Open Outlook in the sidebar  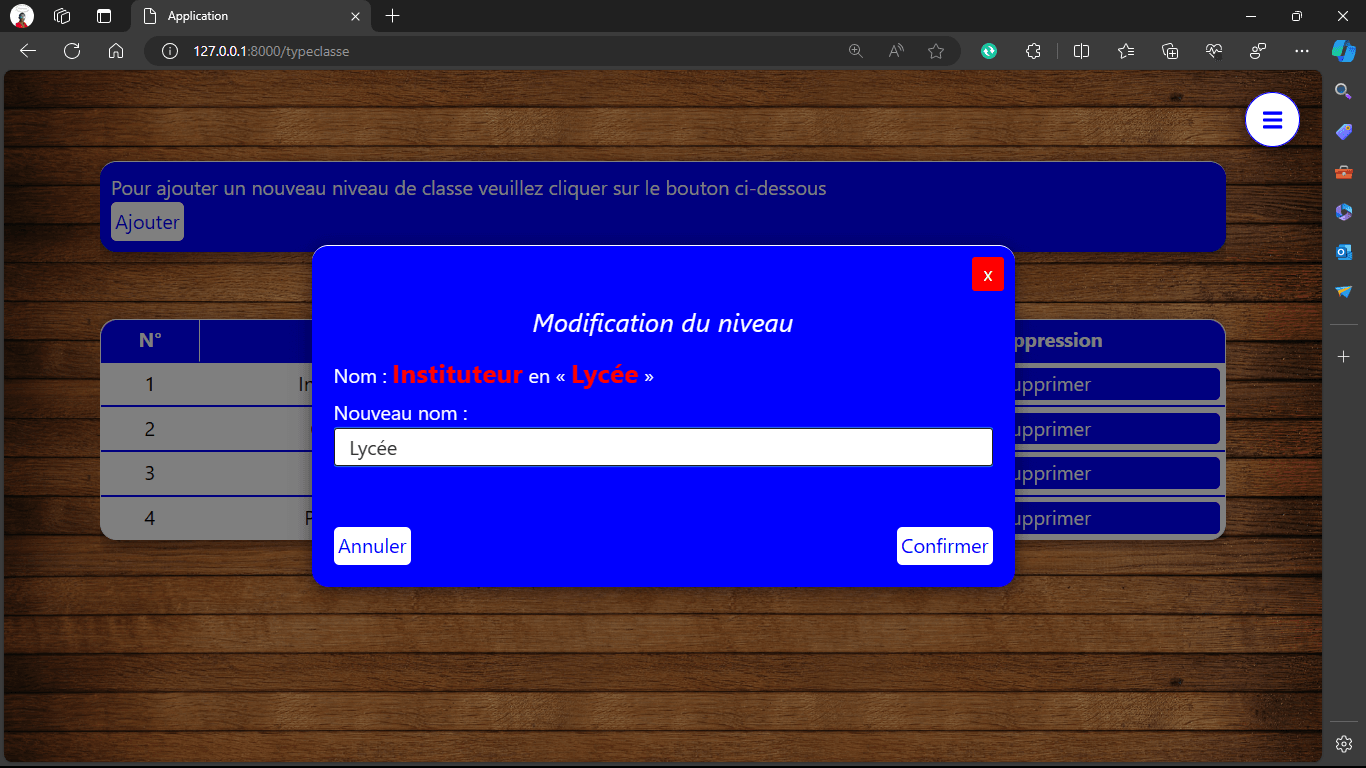click(1344, 252)
